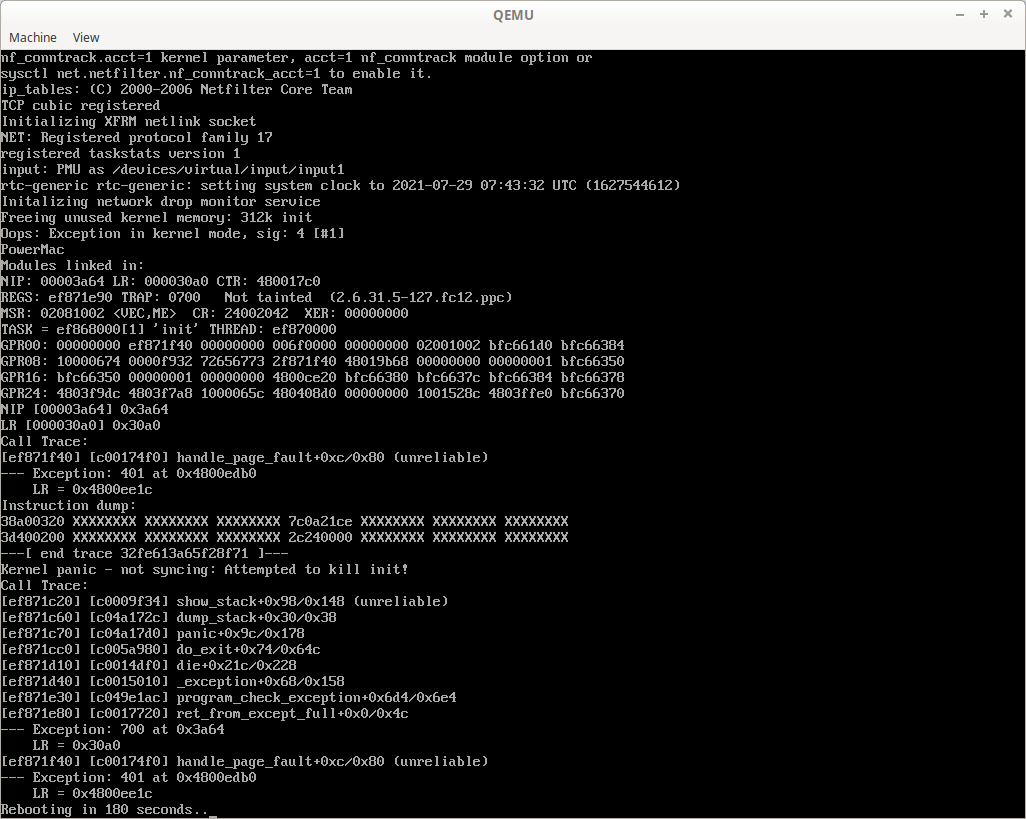The height and width of the screenshot is (819, 1026).
Task: Click the 'TCP cubic registered' line
Action: coord(80,105)
